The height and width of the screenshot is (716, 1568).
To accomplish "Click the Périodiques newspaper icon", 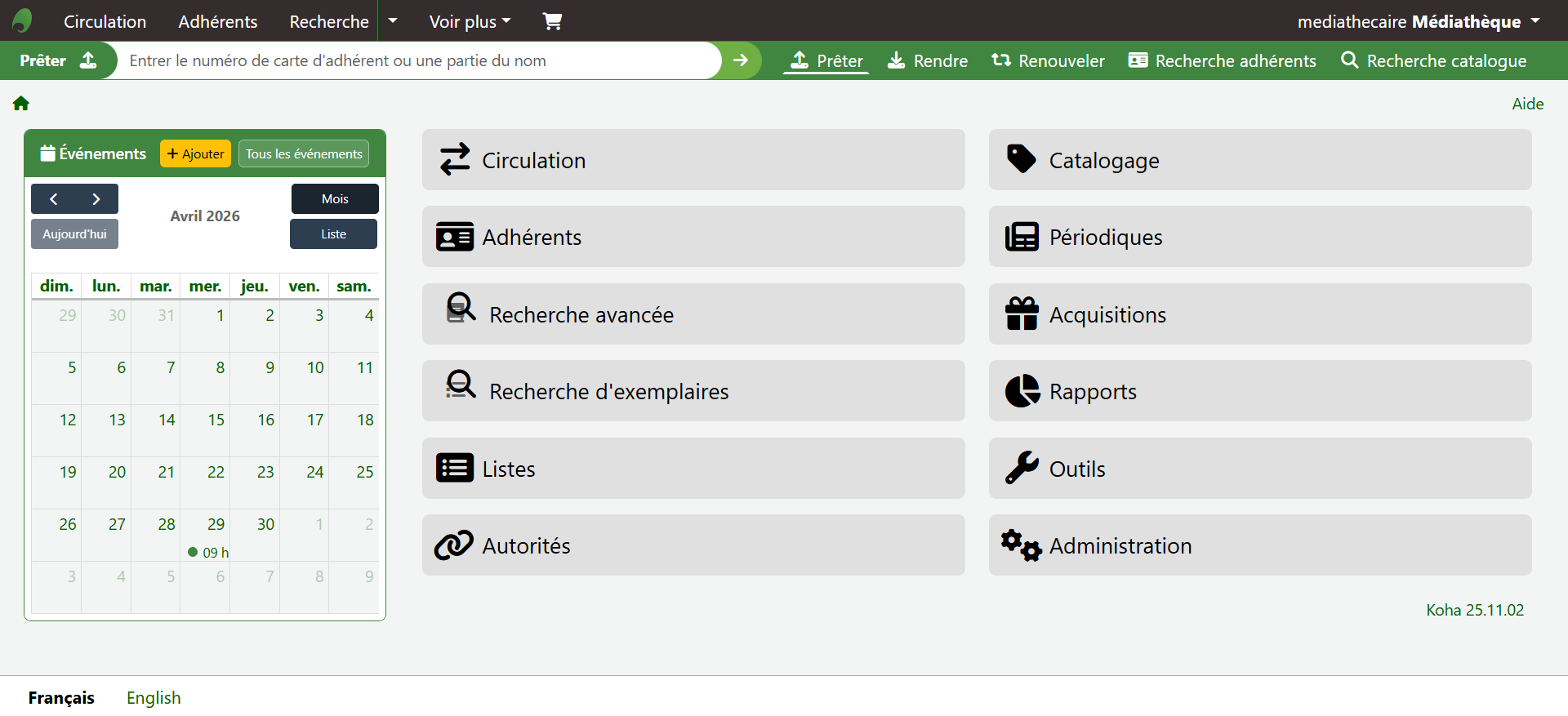I will point(1022,237).
